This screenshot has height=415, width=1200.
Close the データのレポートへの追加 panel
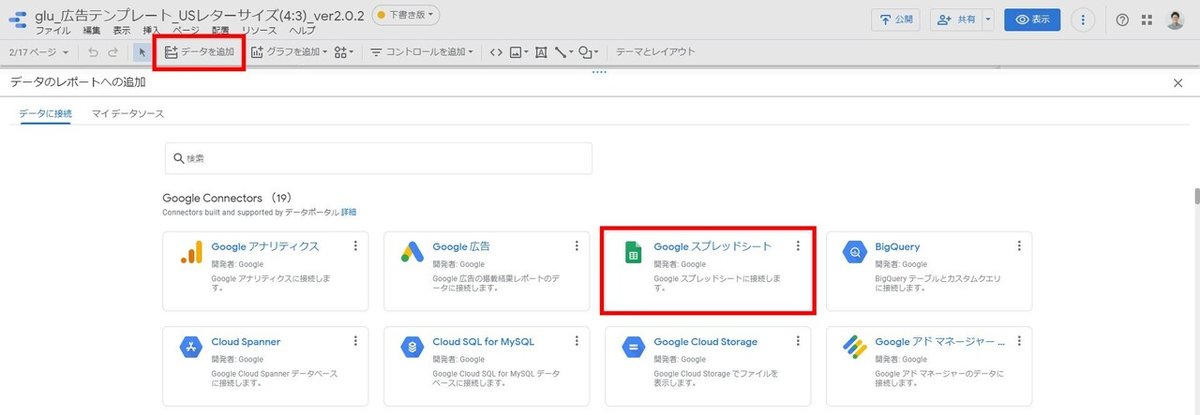click(1178, 83)
